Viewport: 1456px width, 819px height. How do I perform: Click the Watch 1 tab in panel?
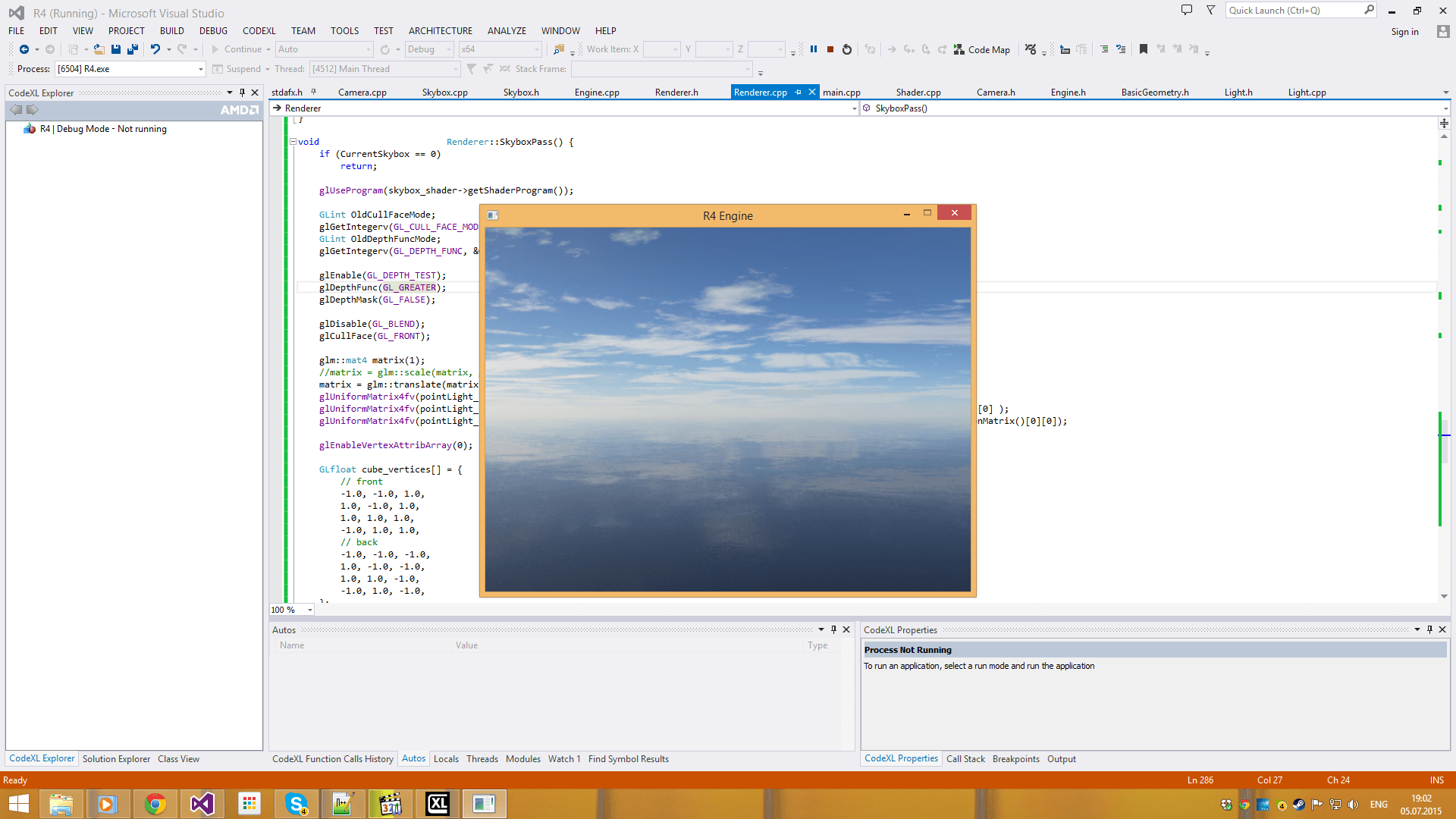tap(562, 759)
